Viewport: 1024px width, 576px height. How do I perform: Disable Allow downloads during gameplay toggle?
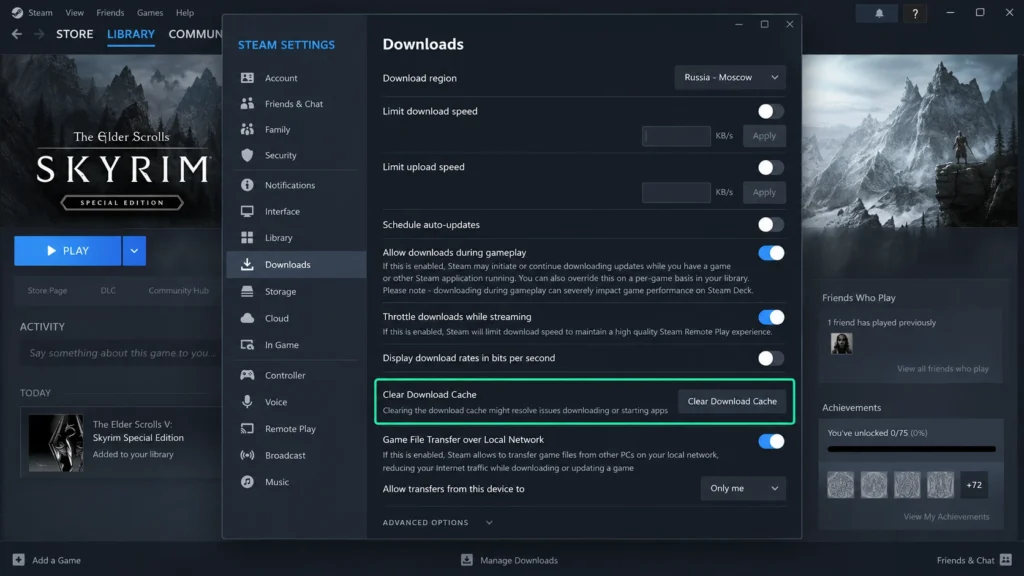771,253
